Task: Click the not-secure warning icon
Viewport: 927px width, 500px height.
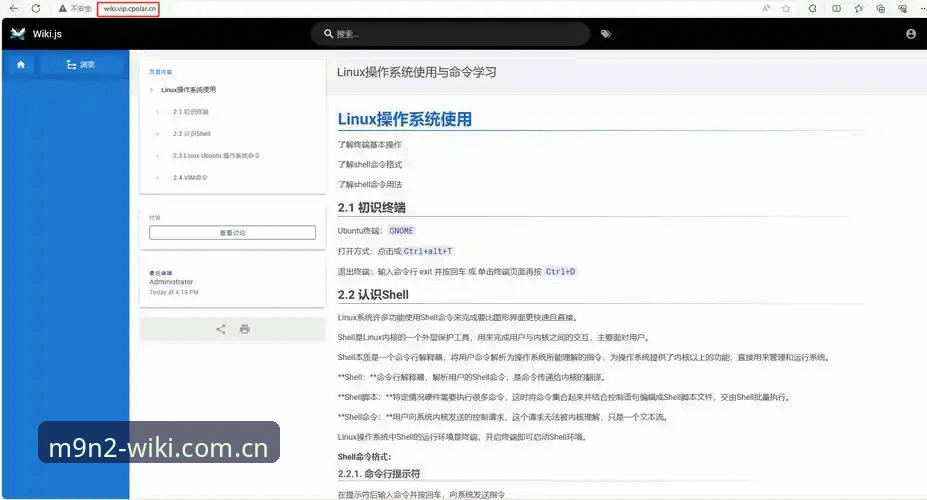Action: coord(62,8)
